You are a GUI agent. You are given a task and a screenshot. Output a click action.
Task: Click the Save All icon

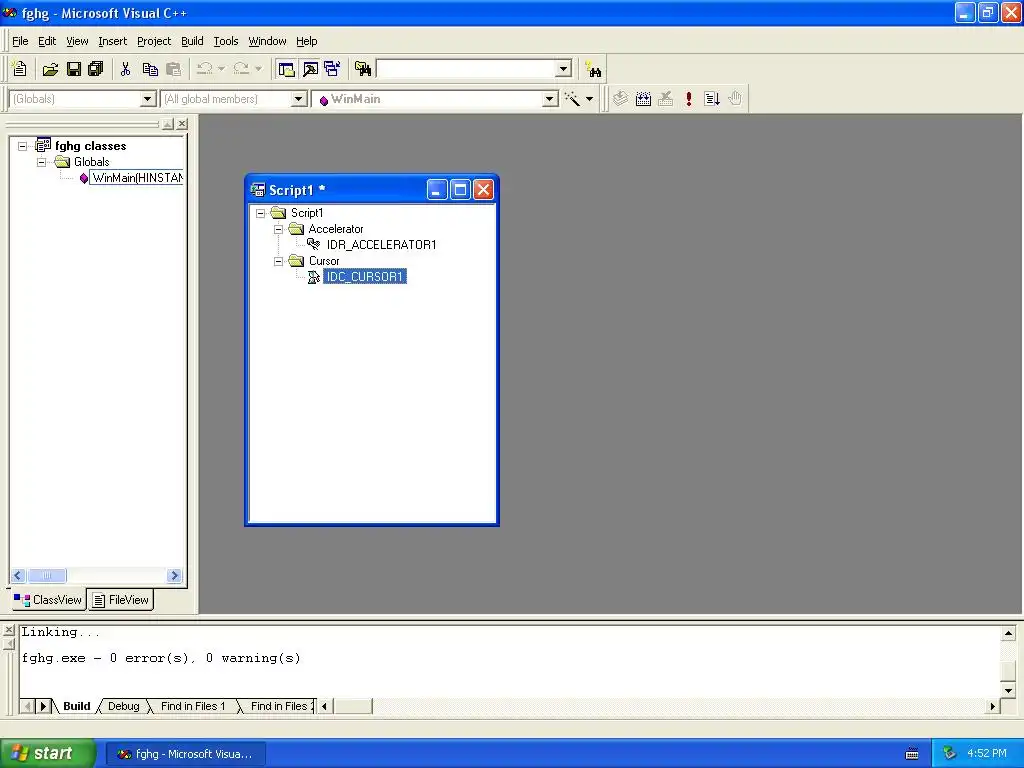coord(96,69)
